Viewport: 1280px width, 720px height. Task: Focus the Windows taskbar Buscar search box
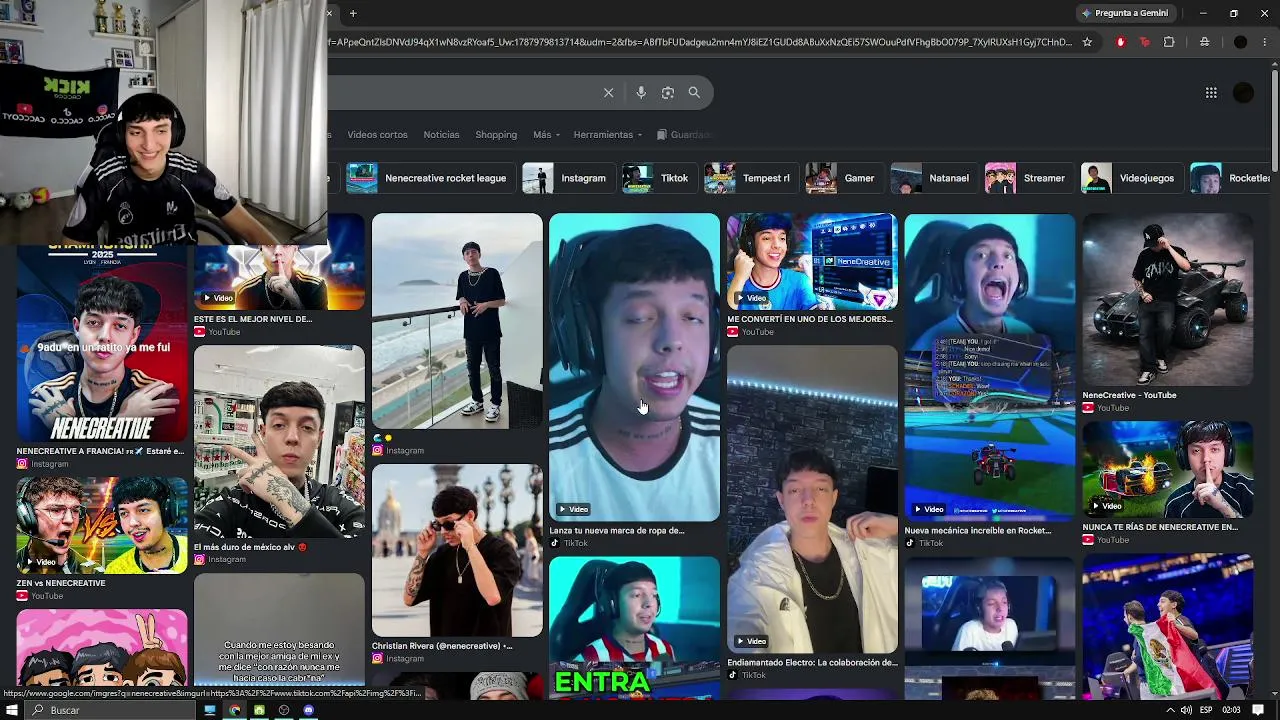(110, 710)
